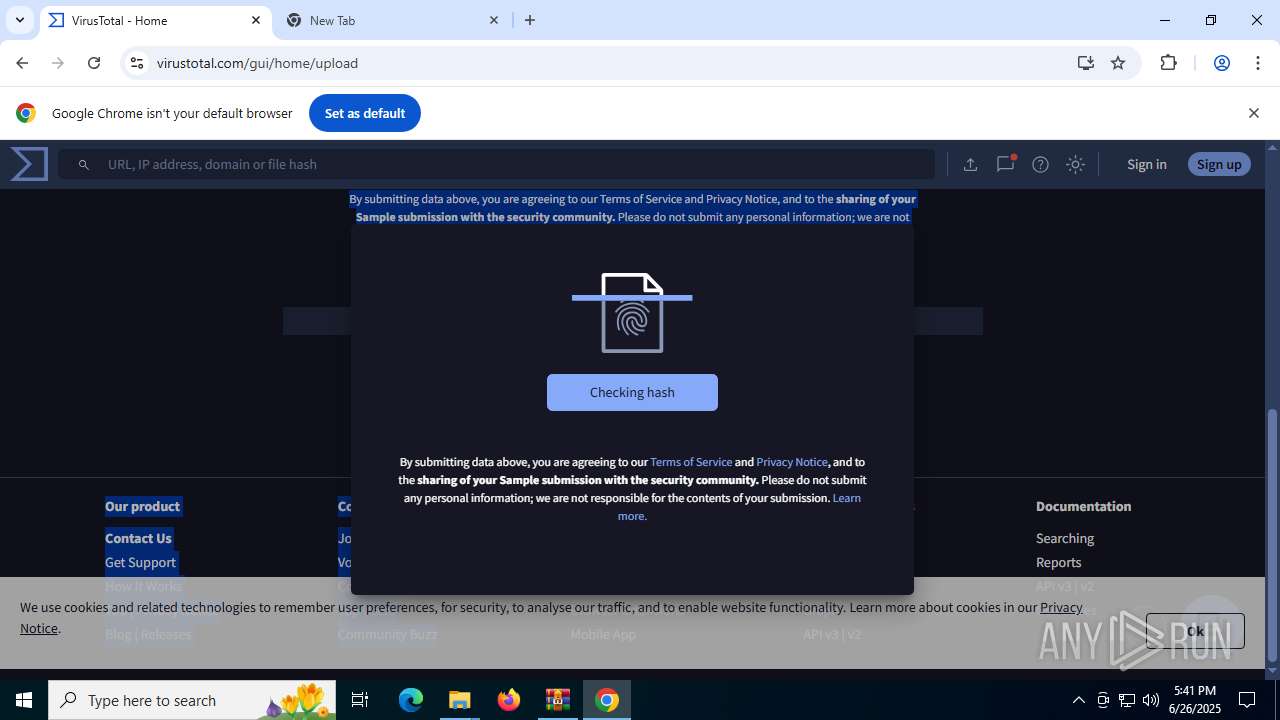The image size is (1280, 720).
Task: Open the Terms of Service link in the dialog
Action: tap(691, 462)
